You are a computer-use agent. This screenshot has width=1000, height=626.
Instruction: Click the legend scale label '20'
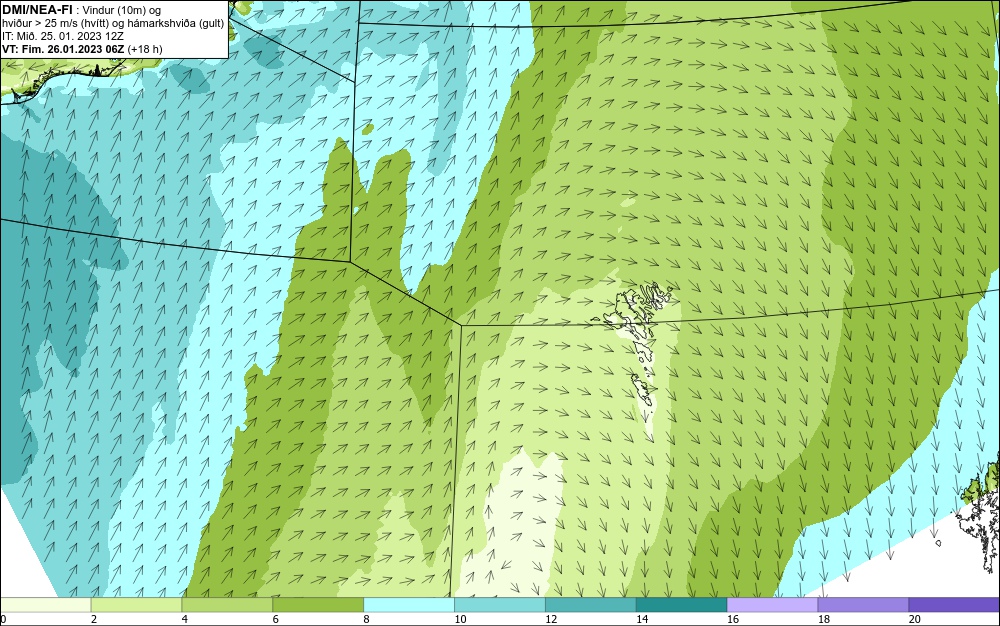[x=915, y=619]
